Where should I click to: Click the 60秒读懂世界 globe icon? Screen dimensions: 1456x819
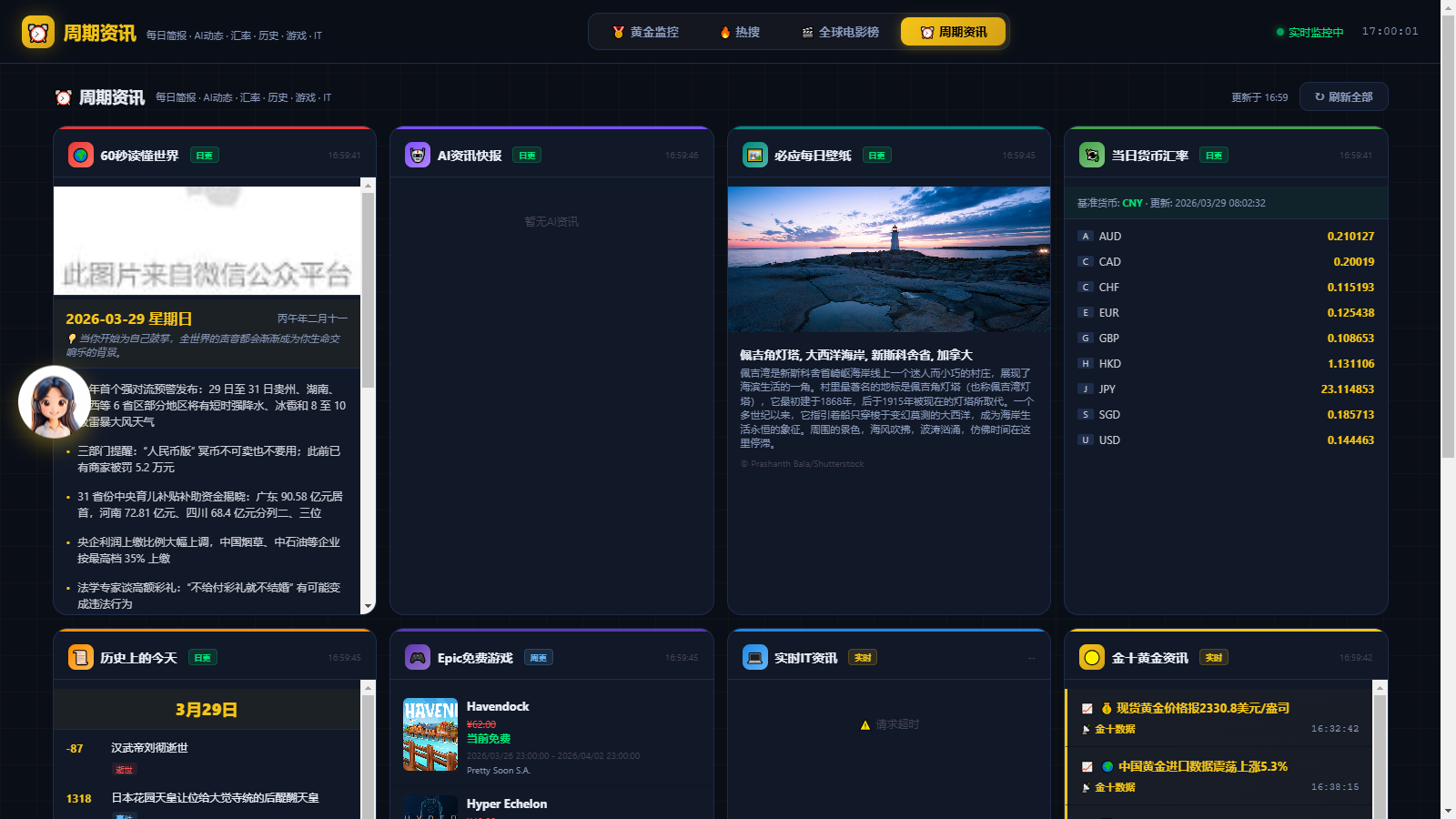pos(81,155)
